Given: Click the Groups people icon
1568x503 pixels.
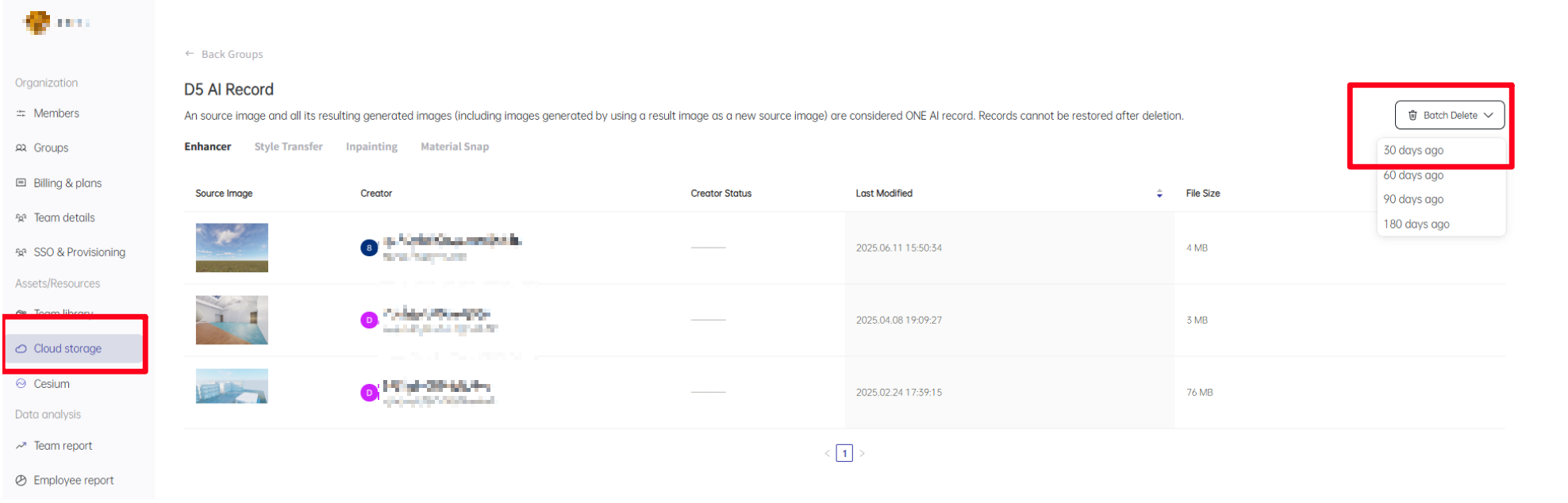Looking at the screenshot, I should point(21,148).
